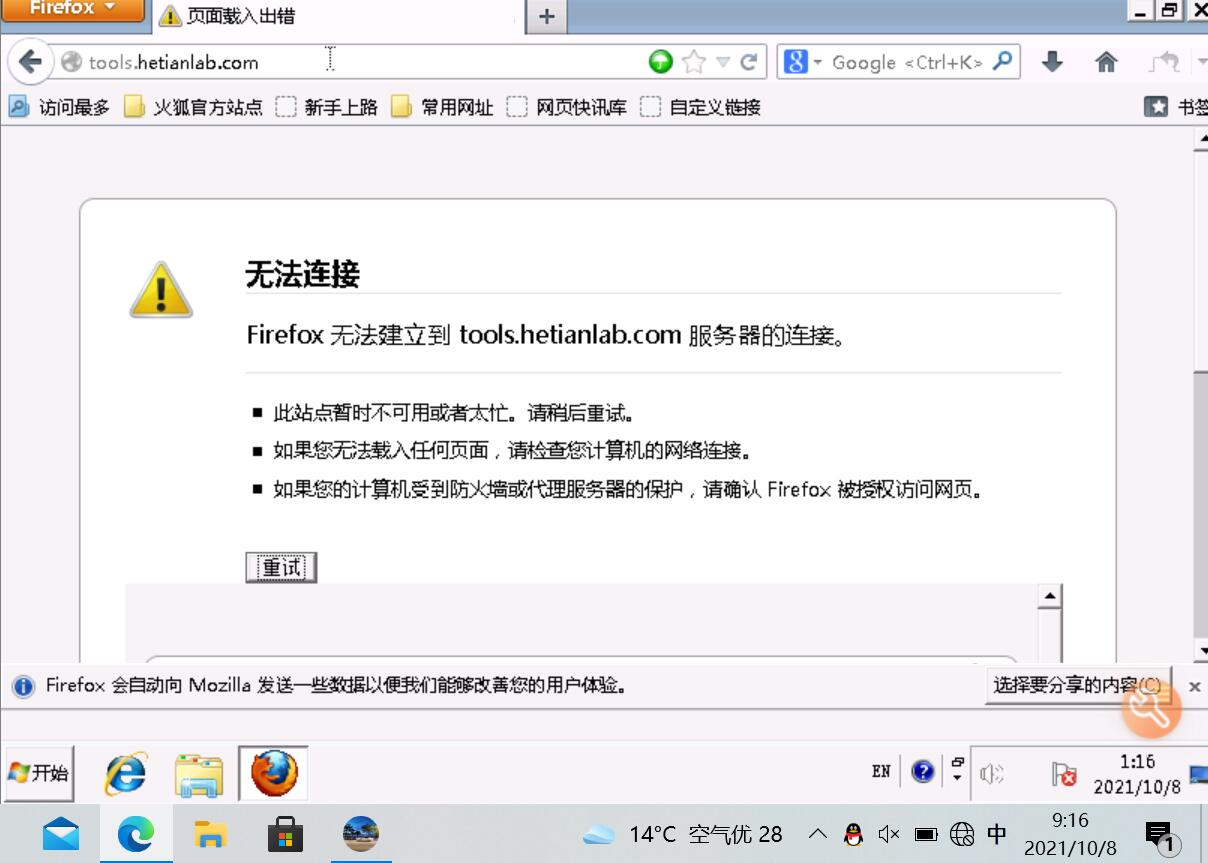
Task: Open File Explorer on outer taskbar
Action: (210, 834)
